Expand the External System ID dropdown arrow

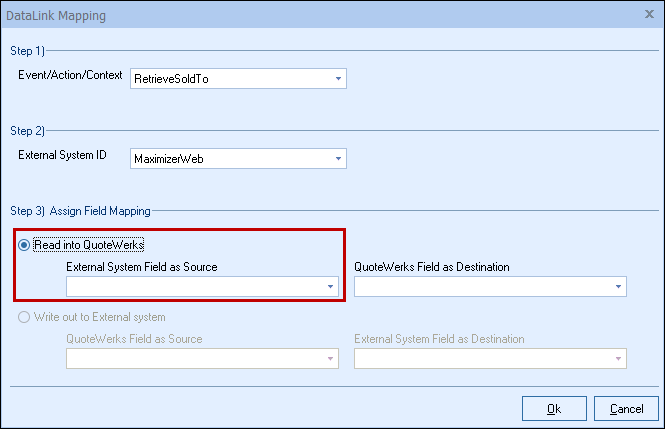[338, 158]
